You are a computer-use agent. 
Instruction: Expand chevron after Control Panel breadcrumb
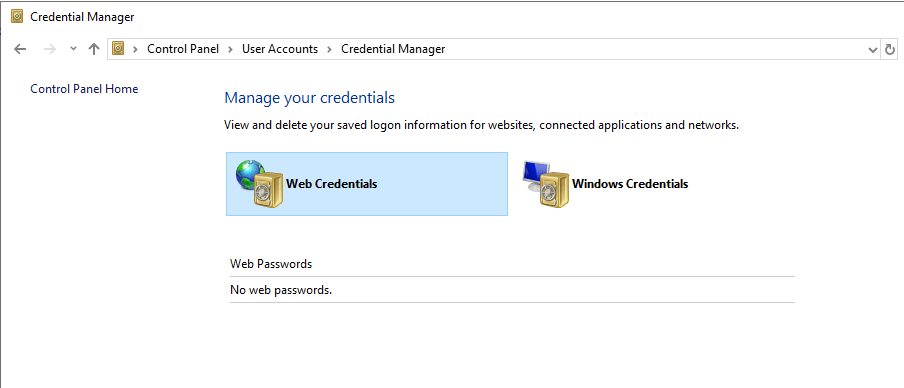pyautogui.click(x=230, y=49)
